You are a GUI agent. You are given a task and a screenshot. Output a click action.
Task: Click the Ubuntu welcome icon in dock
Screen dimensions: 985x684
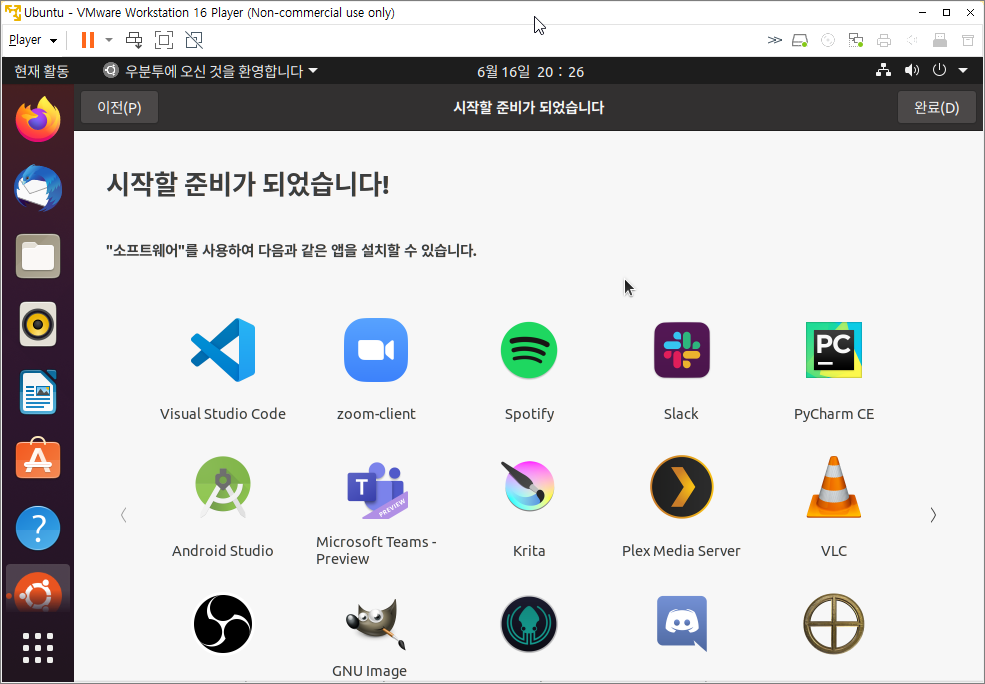coord(38,591)
